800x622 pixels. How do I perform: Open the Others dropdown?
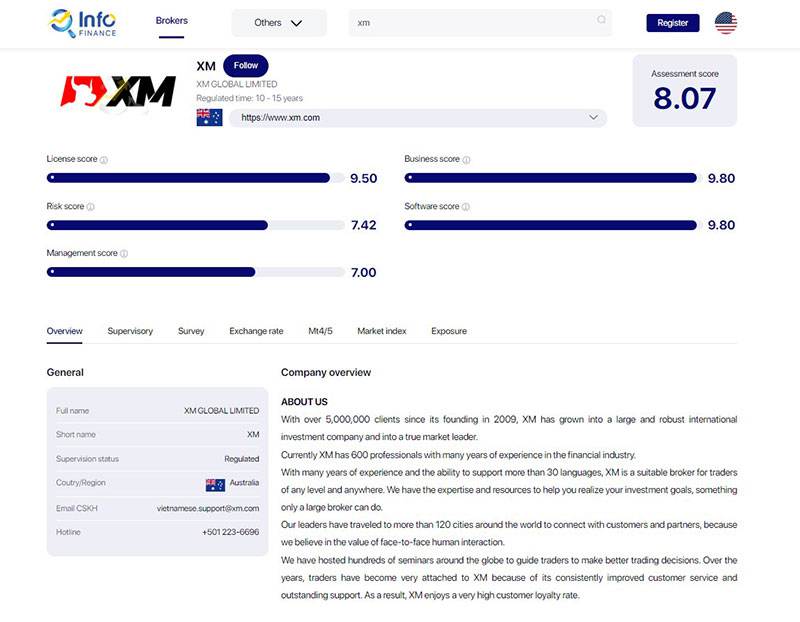coord(279,23)
